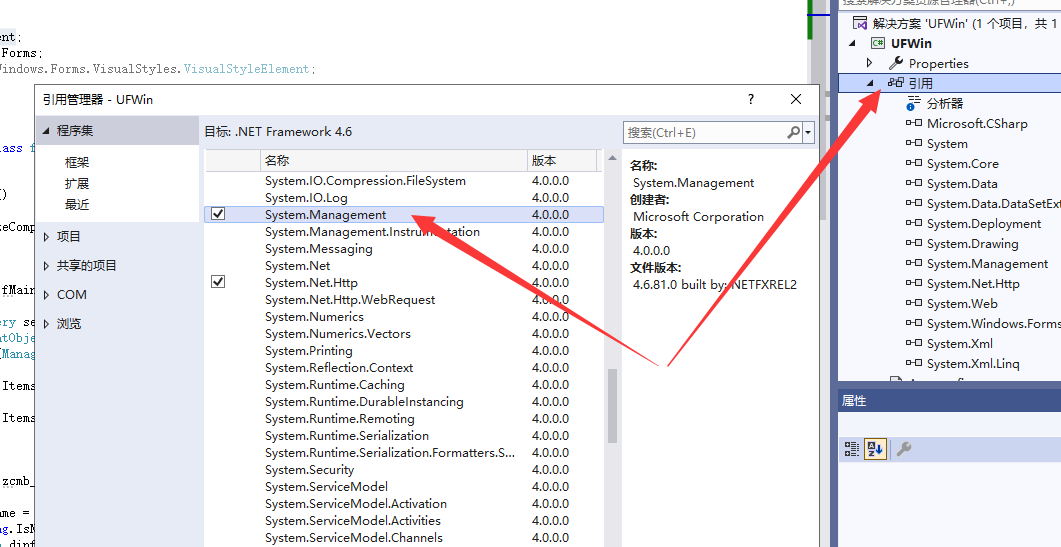Click the alphabetical sort icon in 属性 panel
This screenshot has height=547, width=1061.
(874, 449)
